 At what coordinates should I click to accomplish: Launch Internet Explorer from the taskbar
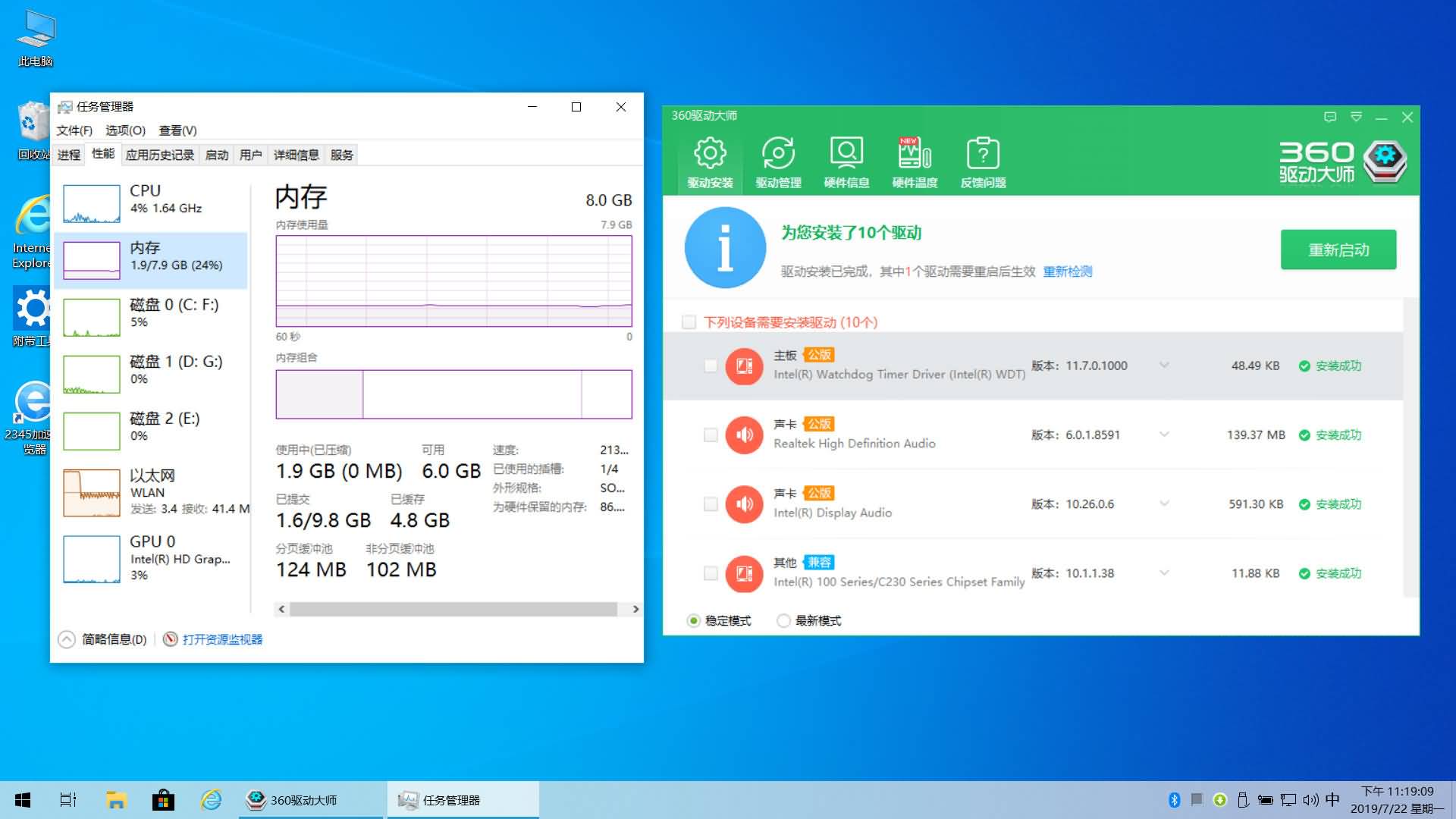tap(211, 800)
